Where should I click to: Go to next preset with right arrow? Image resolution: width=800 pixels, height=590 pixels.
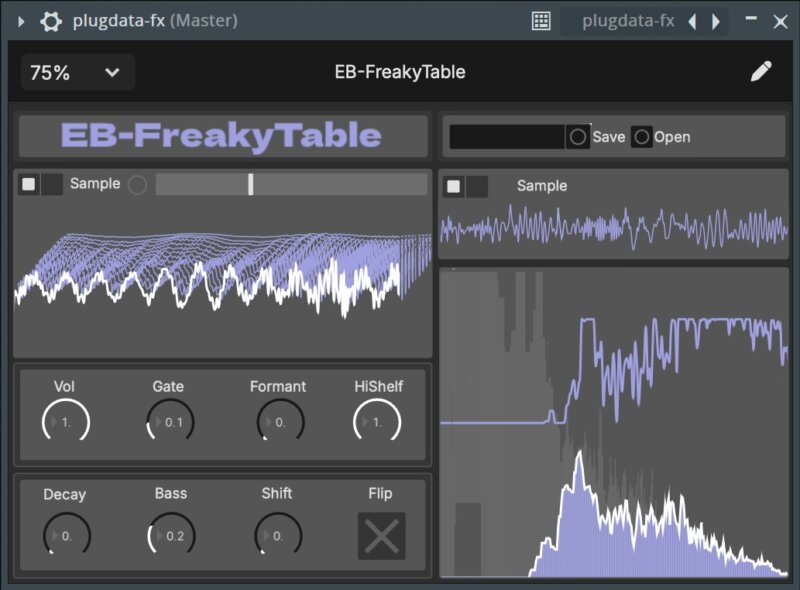[x=716, y=21]
